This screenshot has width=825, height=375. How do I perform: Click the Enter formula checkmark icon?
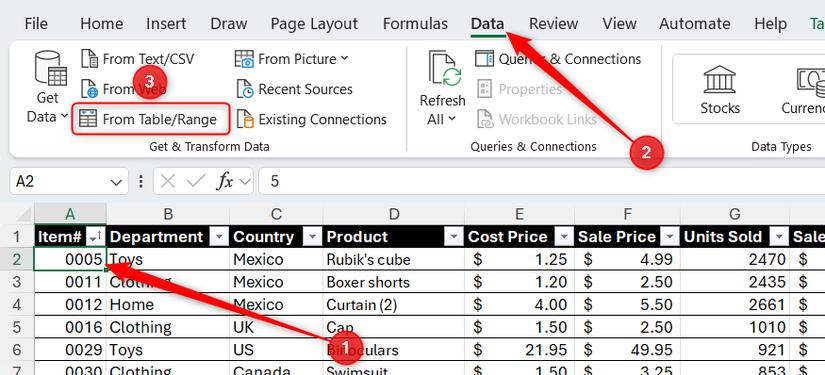pos(196,181)
